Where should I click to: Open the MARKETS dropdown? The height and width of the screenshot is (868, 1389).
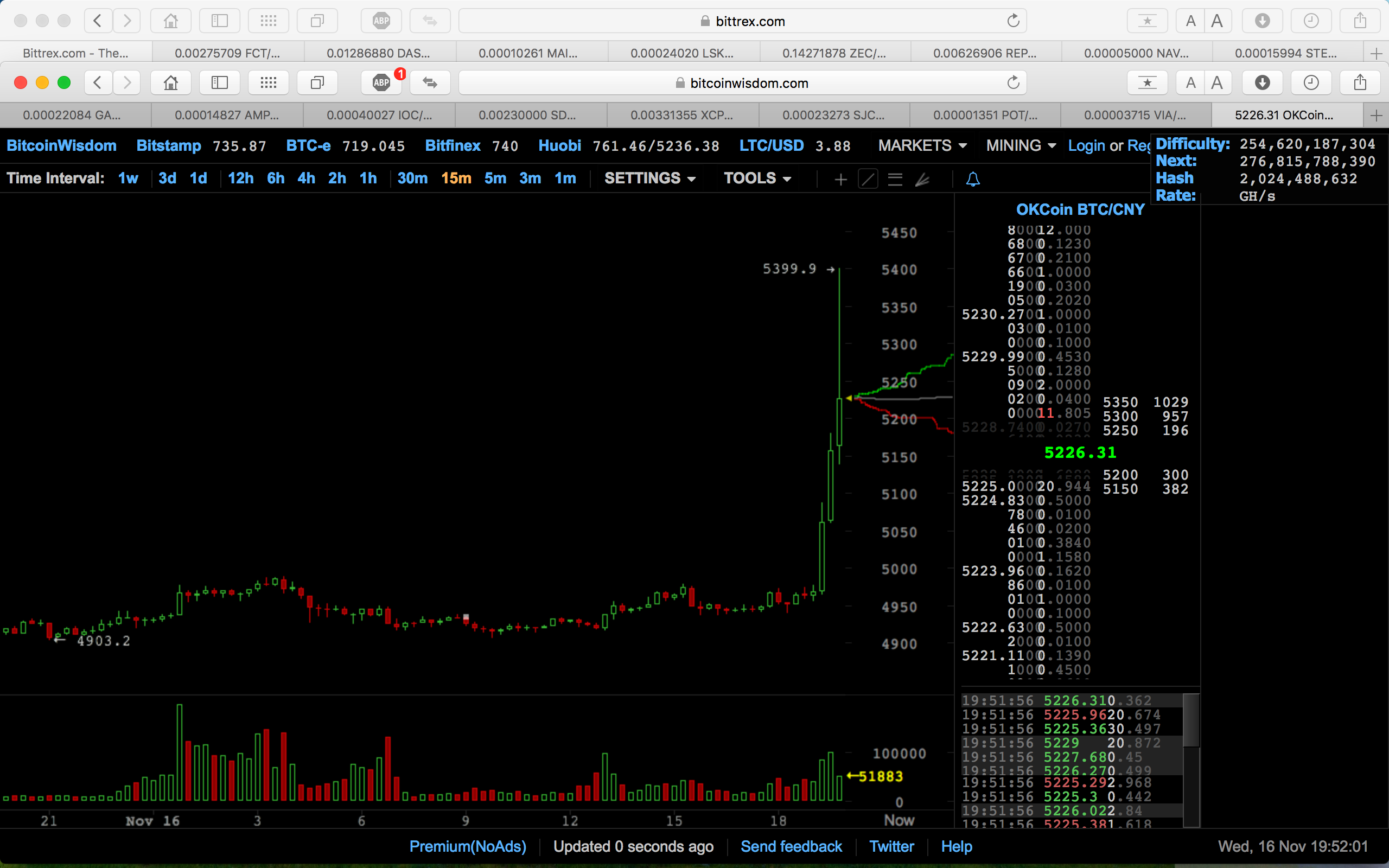pos(922,146)
